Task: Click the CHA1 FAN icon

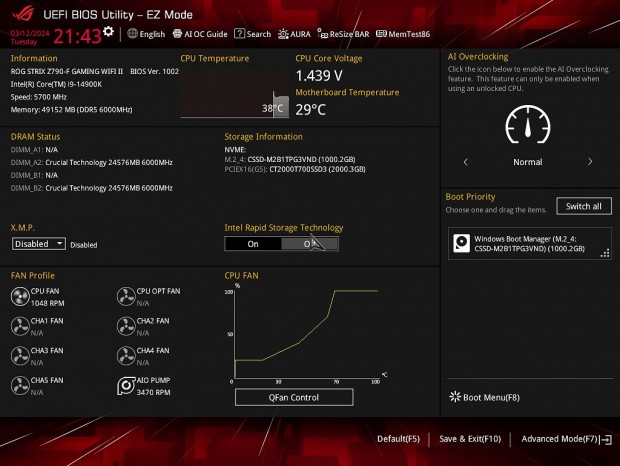Action: coord(20,326)
